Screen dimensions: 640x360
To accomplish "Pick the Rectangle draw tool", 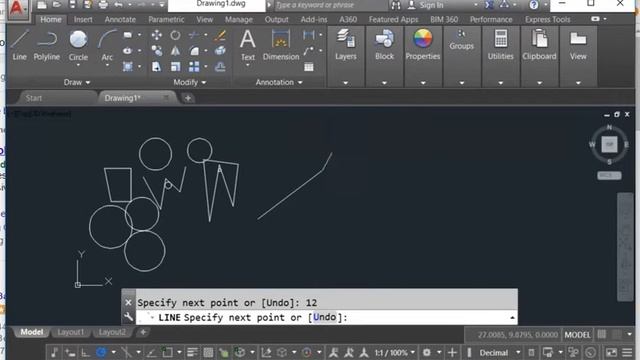I will click(x=128, y=35).
